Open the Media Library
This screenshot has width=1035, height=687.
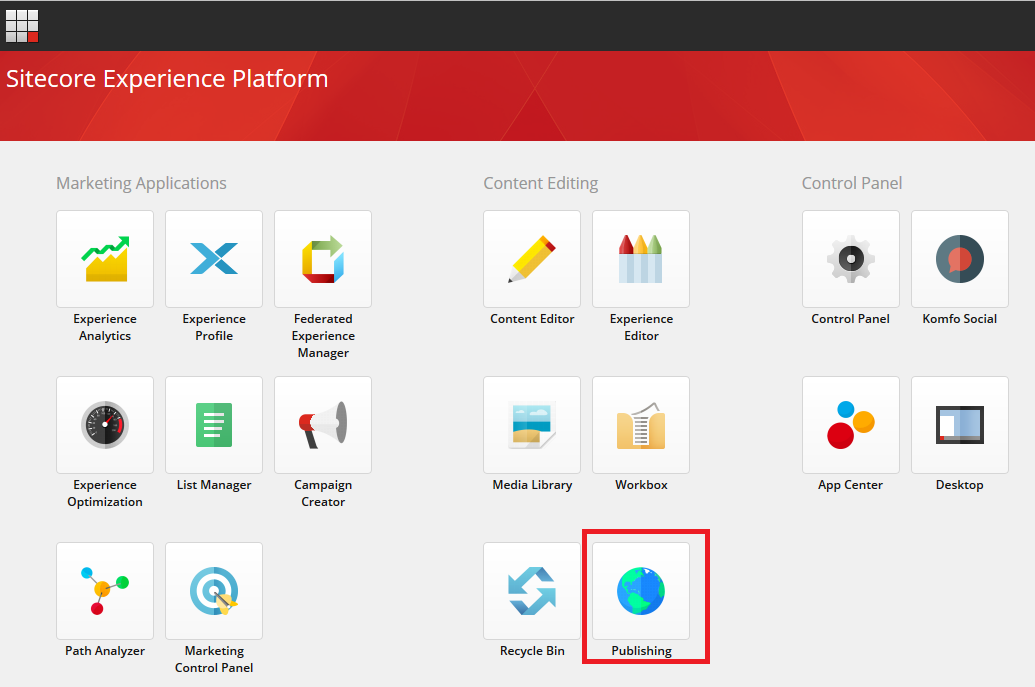pyautogui.click(x=532, y=425)
